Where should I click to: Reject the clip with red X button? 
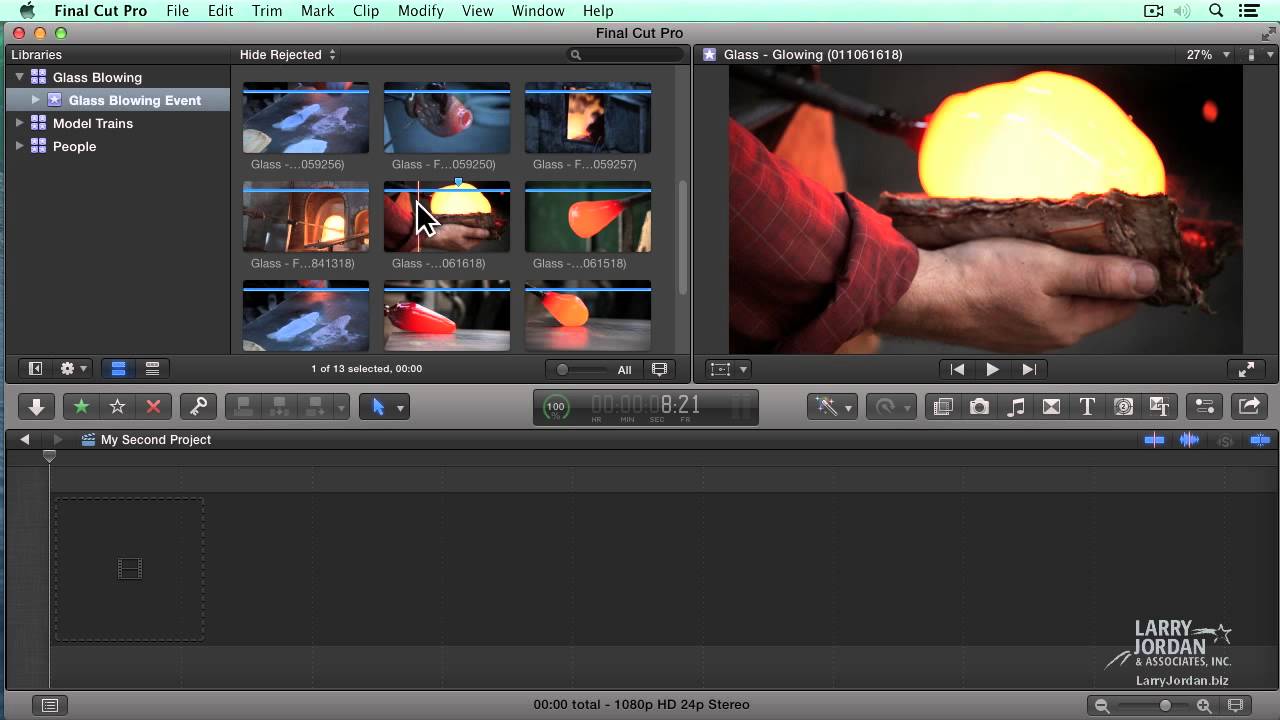153,407
